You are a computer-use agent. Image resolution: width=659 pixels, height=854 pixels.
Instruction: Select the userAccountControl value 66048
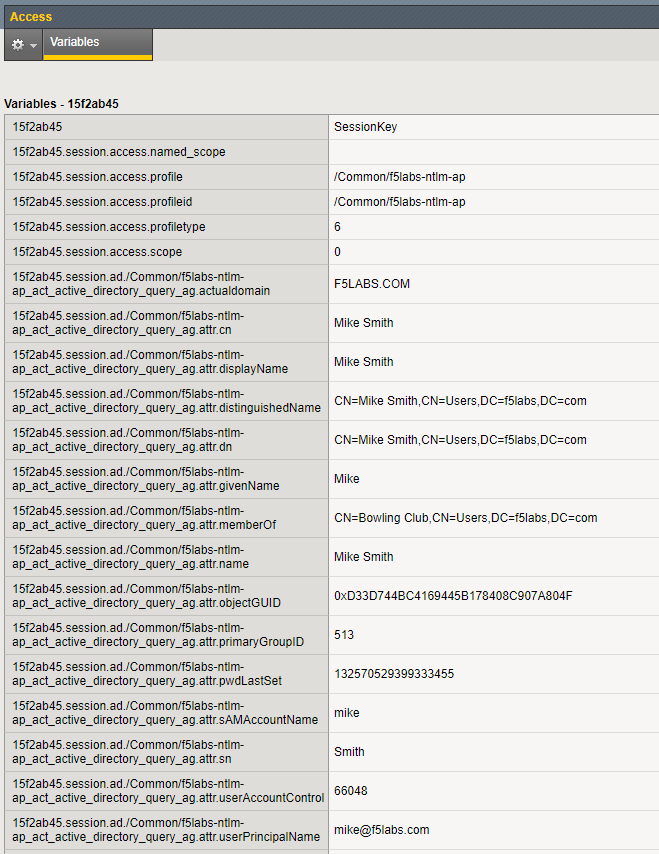point(351,791)
